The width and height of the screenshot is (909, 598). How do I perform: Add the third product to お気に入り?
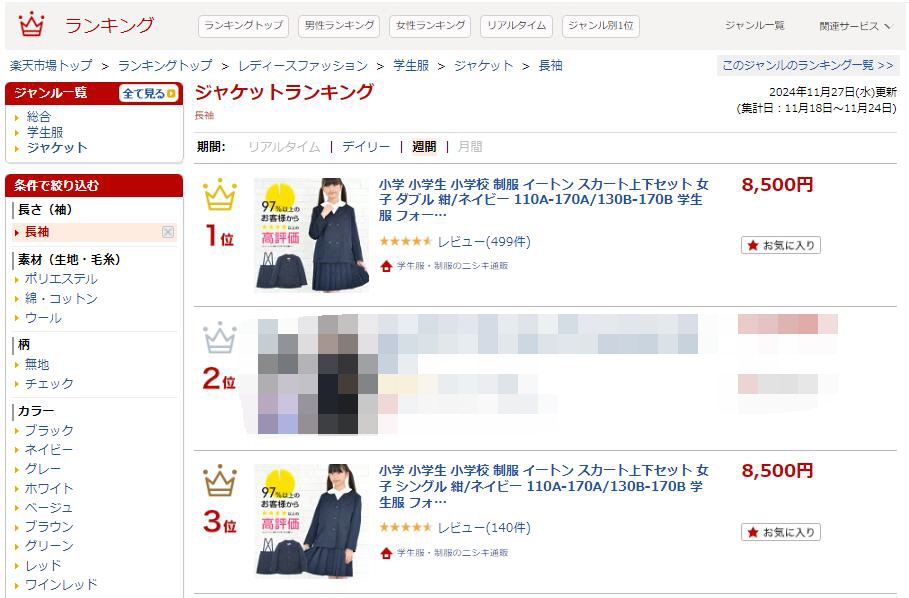pos(780,532)
